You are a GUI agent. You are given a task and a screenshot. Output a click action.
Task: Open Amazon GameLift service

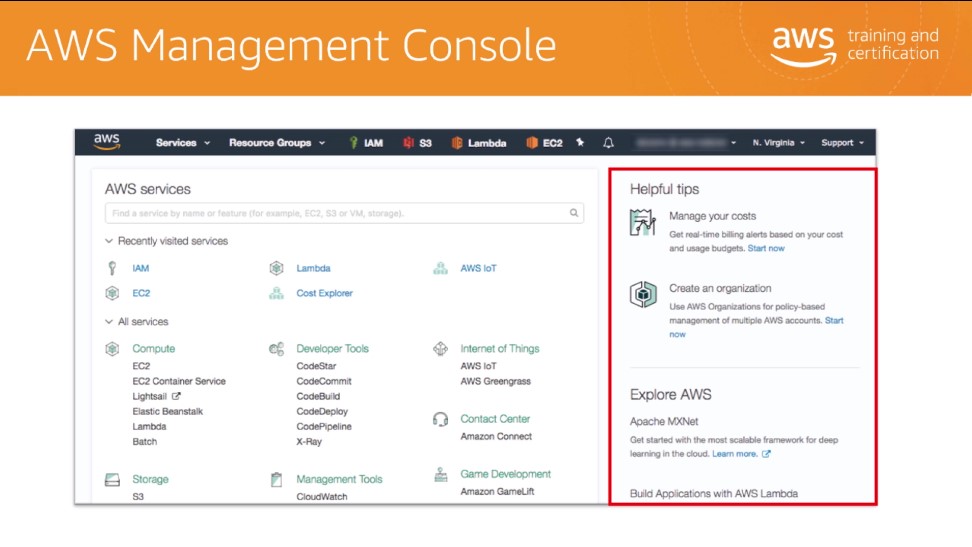[497, 492]
